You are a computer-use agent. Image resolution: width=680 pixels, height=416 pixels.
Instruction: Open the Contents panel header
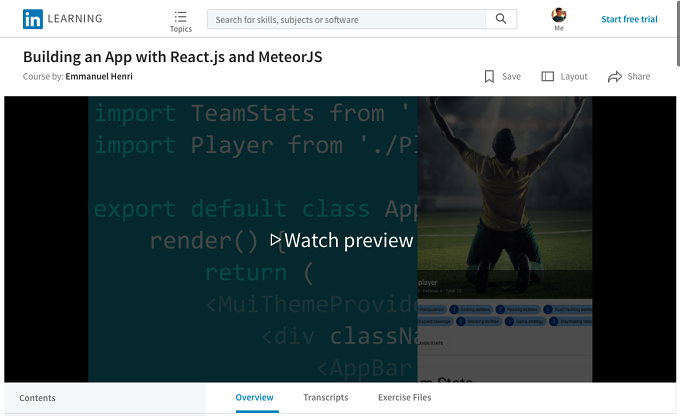(x=105, y=398)
